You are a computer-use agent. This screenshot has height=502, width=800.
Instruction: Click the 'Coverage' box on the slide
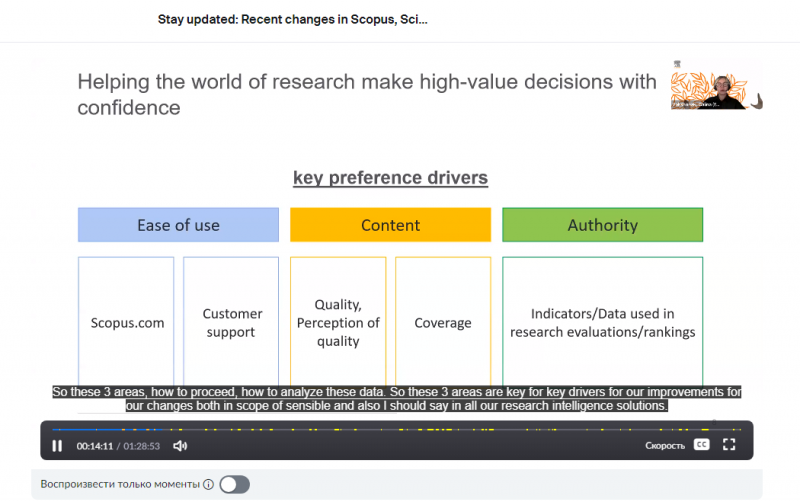pos(443,323)
